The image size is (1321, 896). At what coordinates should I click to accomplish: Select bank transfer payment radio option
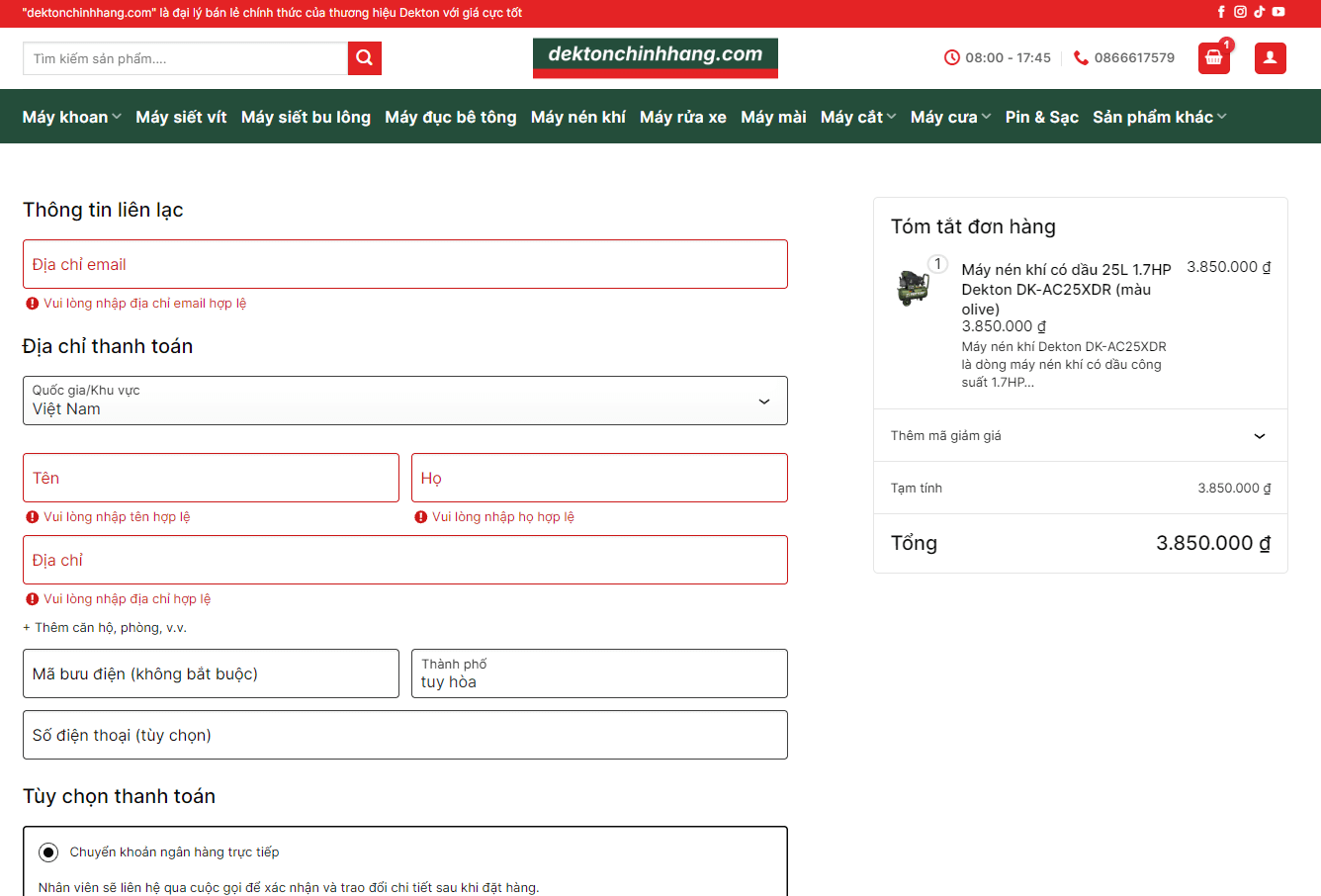click(48, 852)
